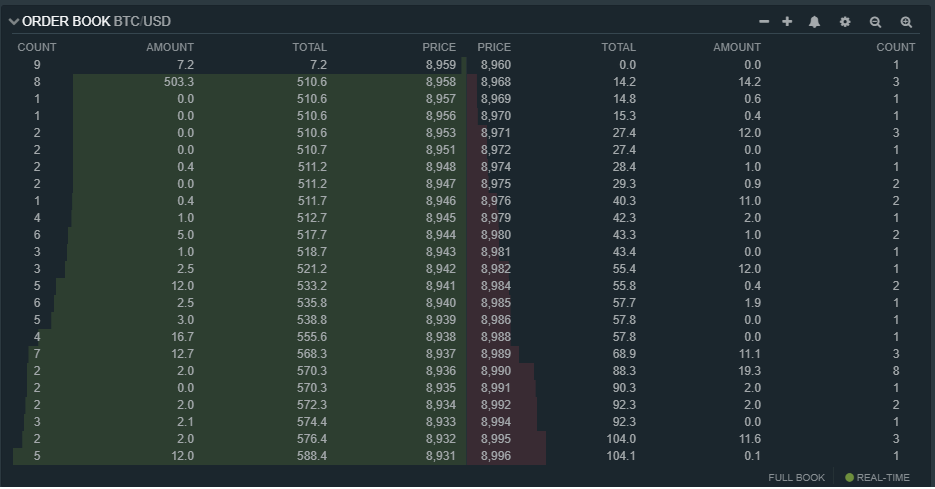The image size is (935, 489).
Task: Click the ask price 8,976
Action: pyautogui.click(x=495, y=201)
